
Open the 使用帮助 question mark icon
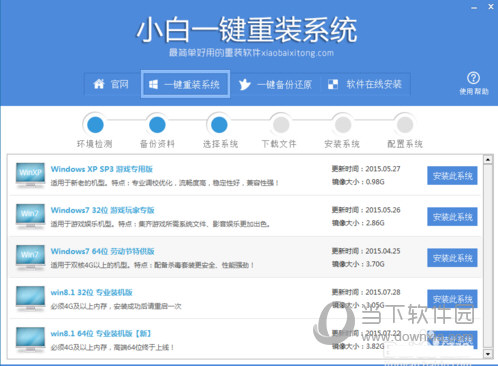(473, 78)
